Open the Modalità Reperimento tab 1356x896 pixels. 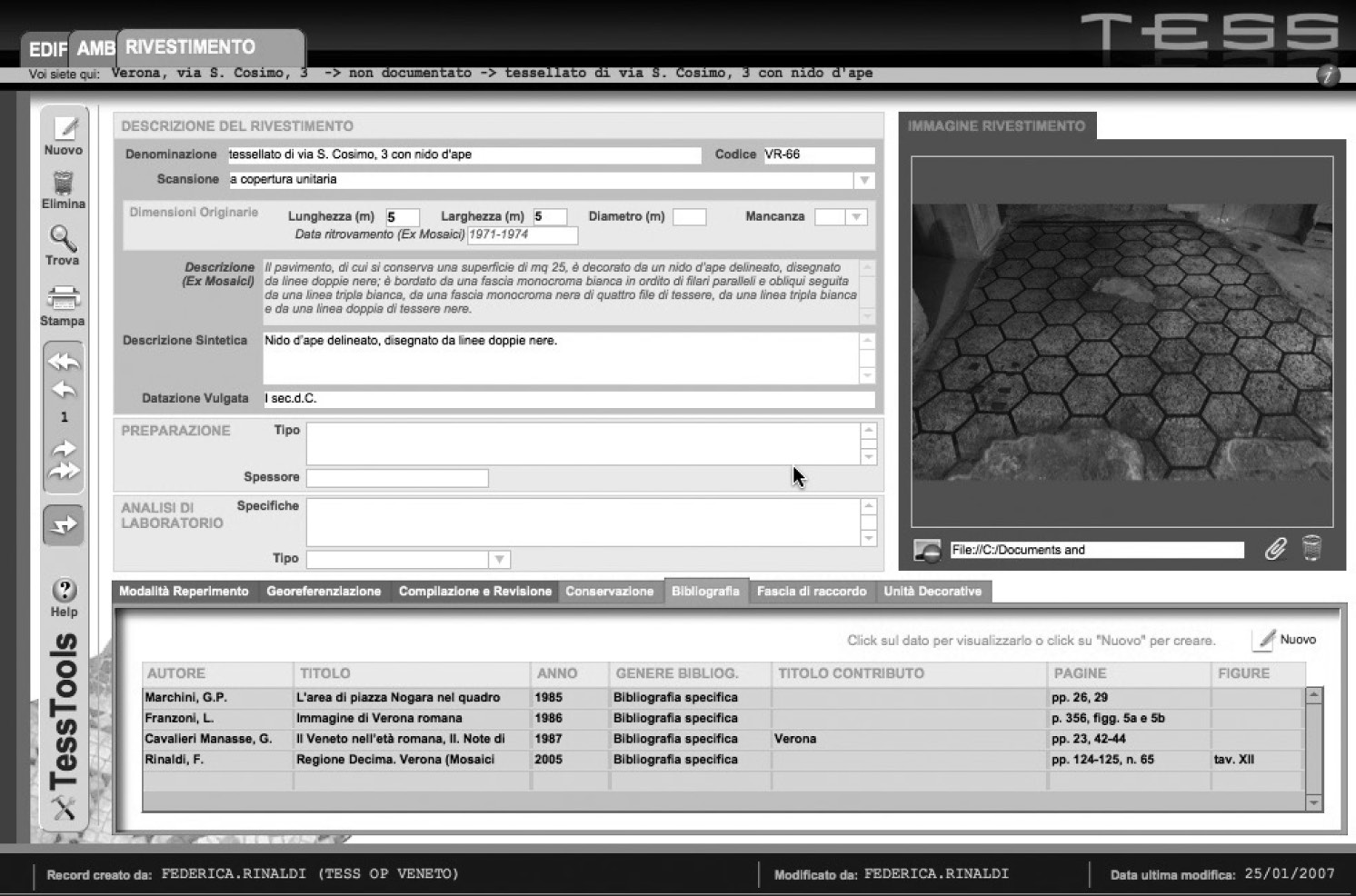tap(184, 592)
